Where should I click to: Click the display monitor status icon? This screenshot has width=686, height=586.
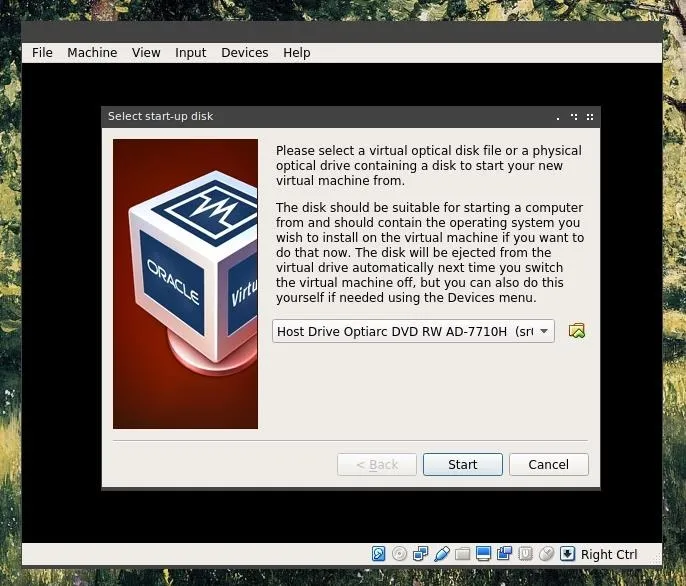point(483,554)
